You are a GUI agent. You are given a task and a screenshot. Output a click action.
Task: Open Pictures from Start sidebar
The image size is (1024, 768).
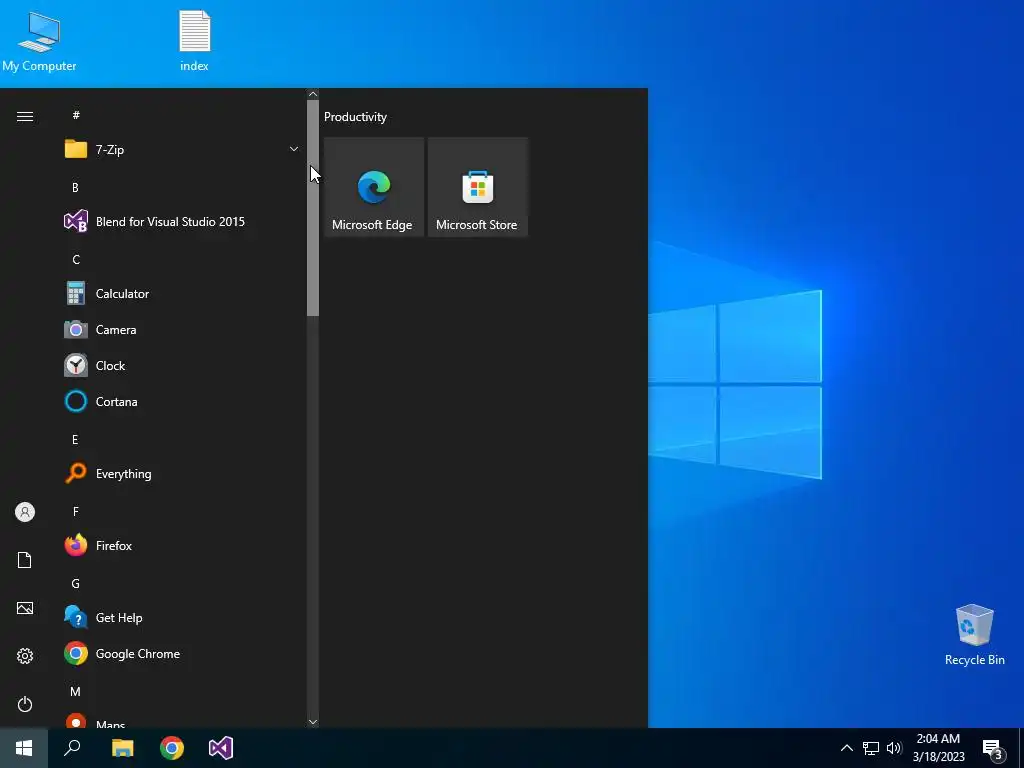[x=25, y=608]
